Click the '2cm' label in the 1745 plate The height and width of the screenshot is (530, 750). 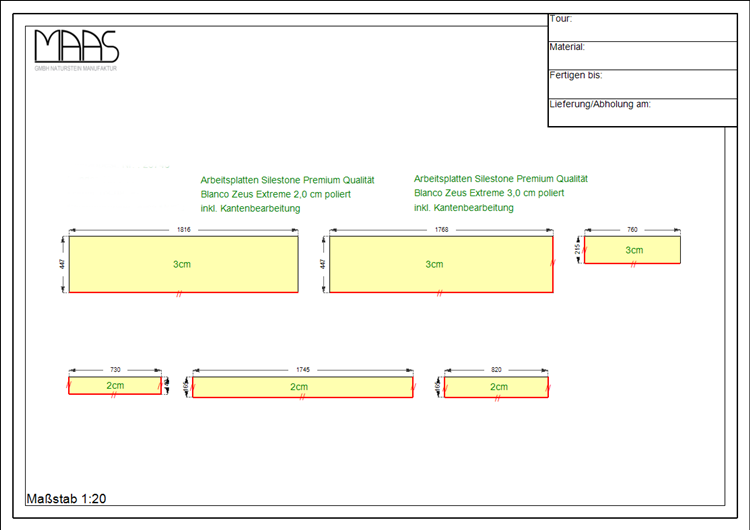(x=299, y=387)
